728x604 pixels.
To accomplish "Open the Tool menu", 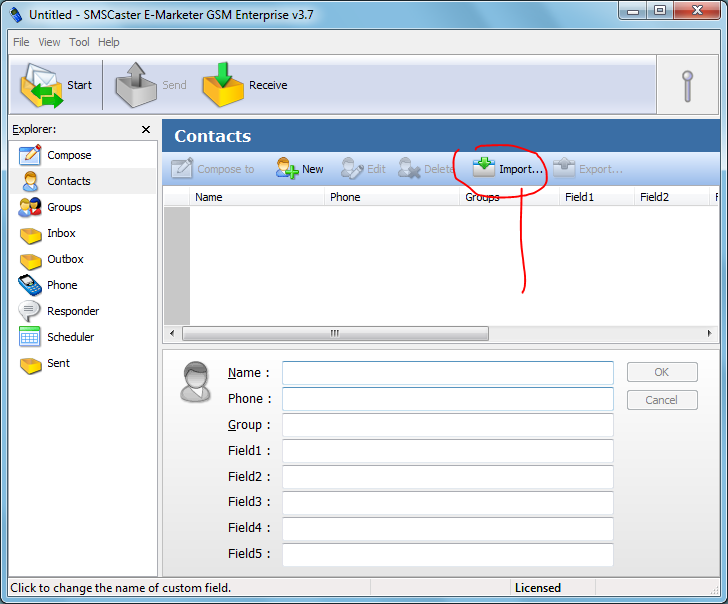I will 79,42.
